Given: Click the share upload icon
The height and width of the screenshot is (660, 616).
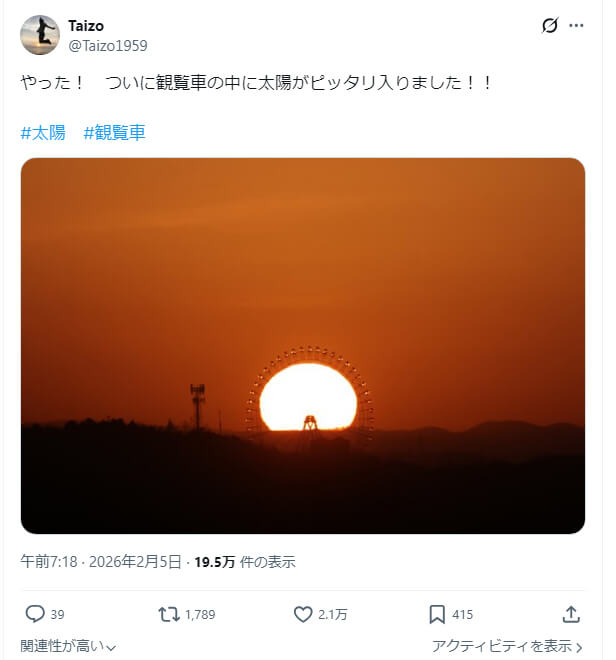Looking at the screenshot, I should click(x=572, y=614).
